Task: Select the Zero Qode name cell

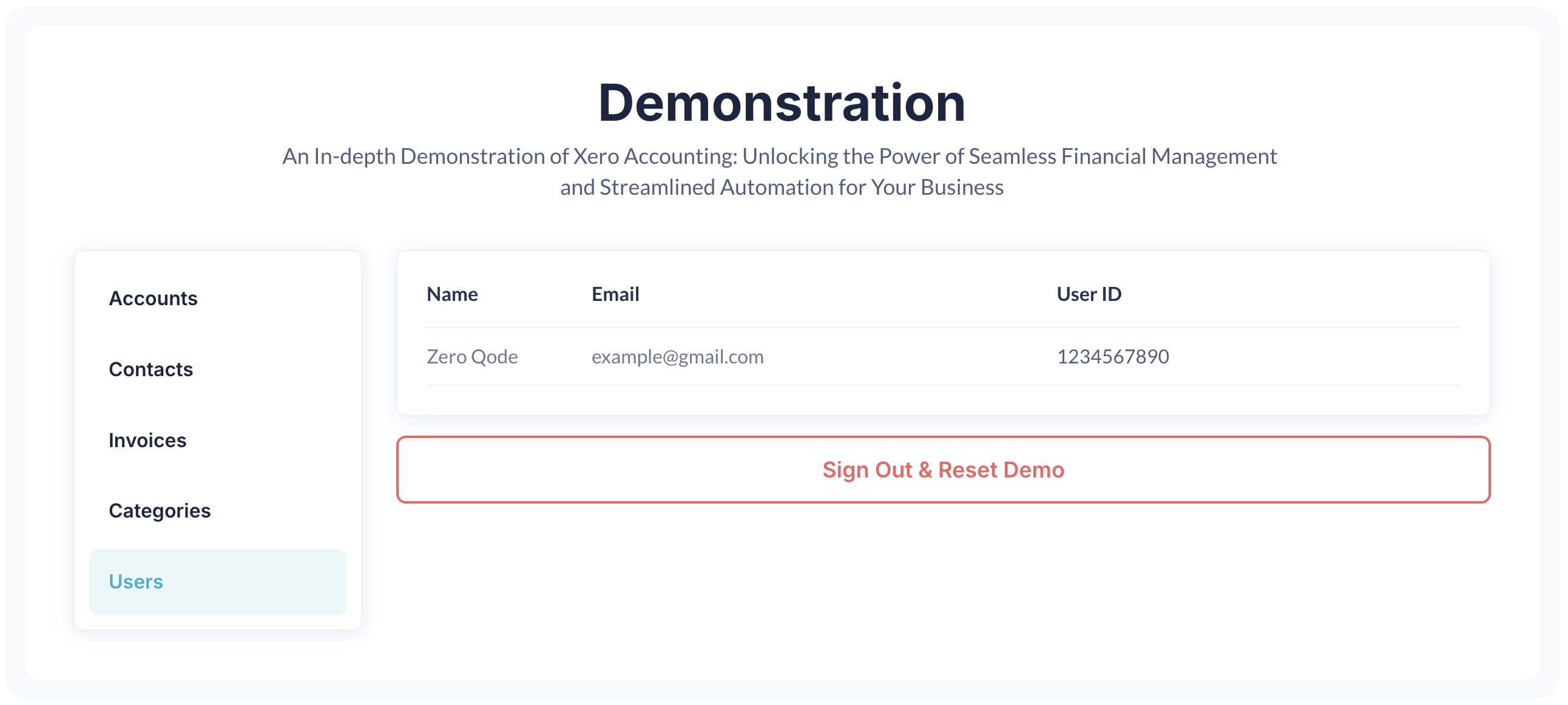Action: pyautogui.click(x=472, y=357)
